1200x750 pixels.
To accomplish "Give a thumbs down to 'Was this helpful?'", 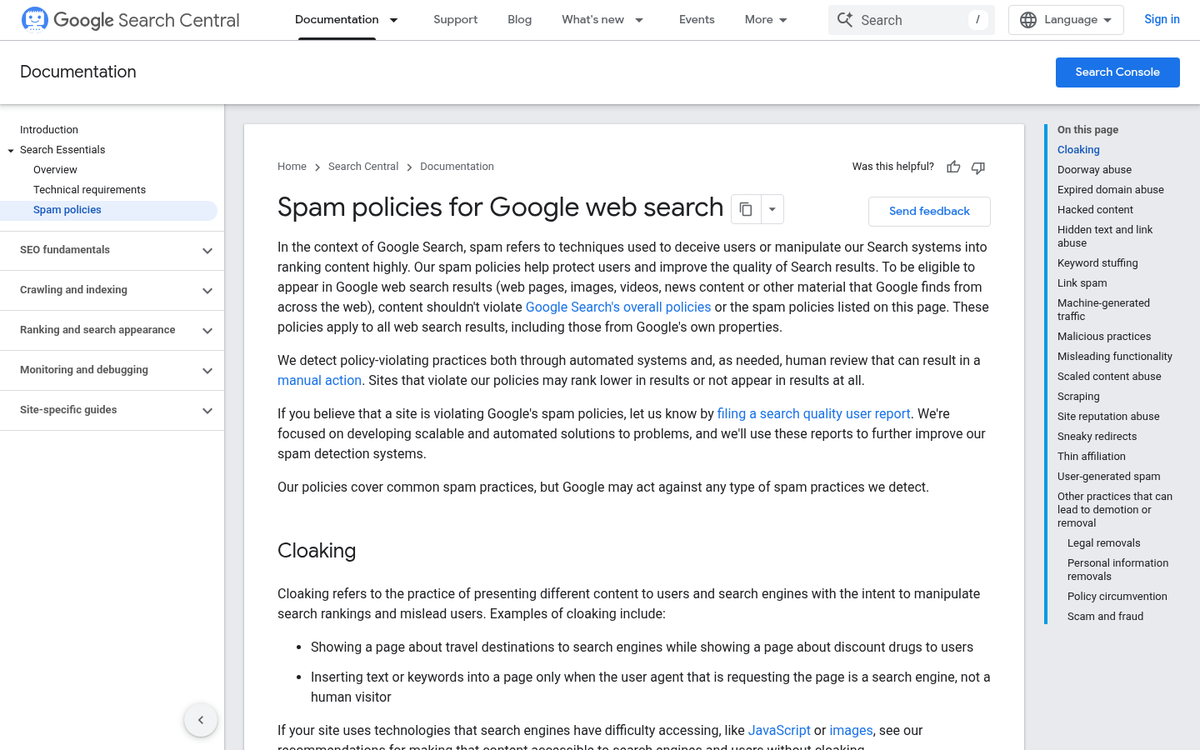I will tap(978, 168).
